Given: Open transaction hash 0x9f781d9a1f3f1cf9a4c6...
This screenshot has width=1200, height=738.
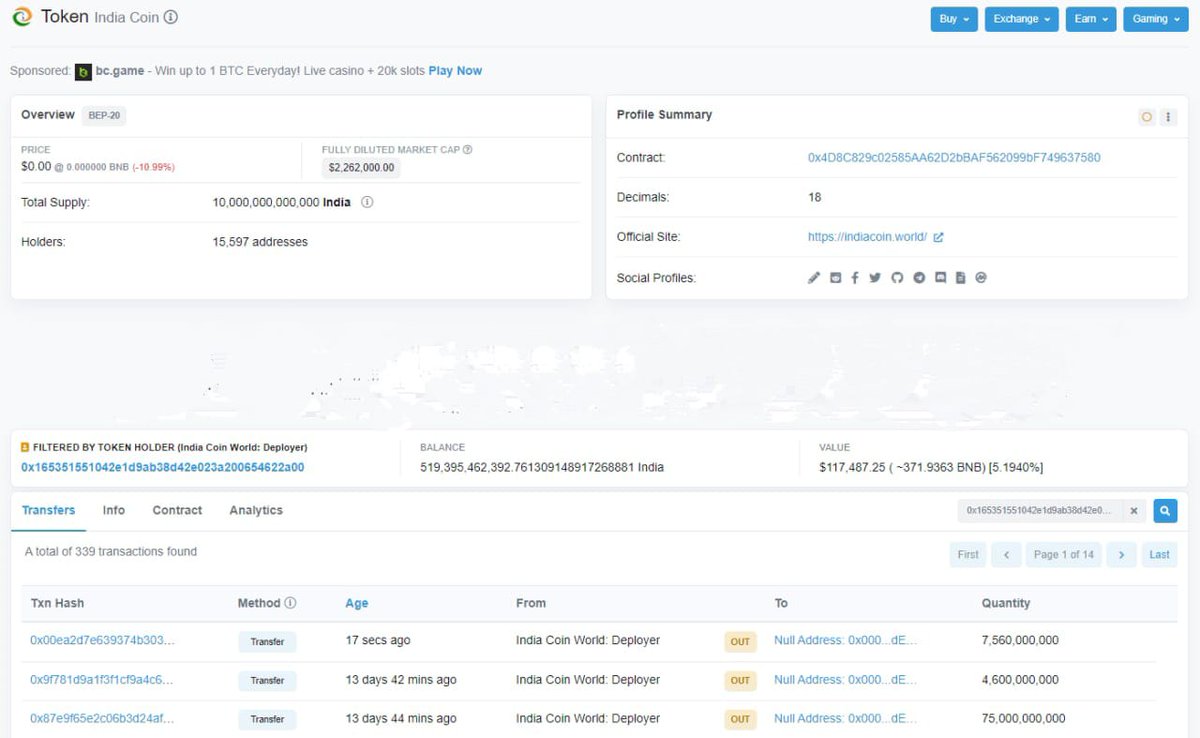Looking at the screenshot, I should click(101, 680).
